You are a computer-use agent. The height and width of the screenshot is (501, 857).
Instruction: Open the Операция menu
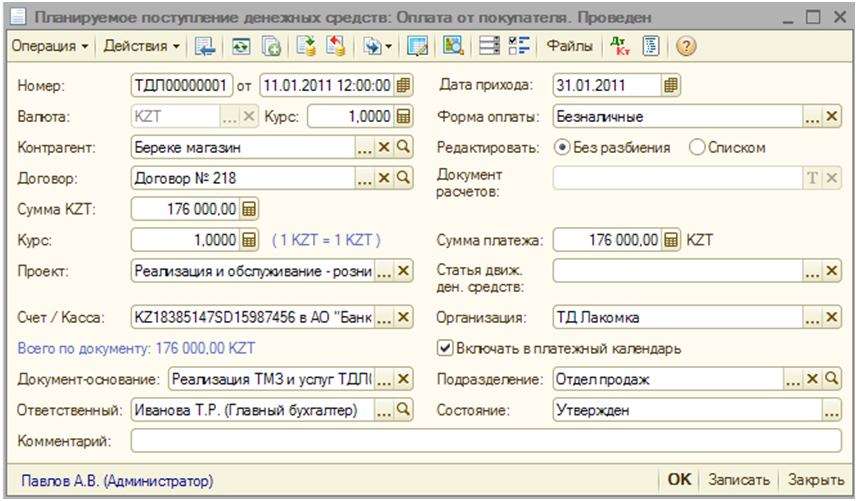pyautogui.click(x=48, y=46)
